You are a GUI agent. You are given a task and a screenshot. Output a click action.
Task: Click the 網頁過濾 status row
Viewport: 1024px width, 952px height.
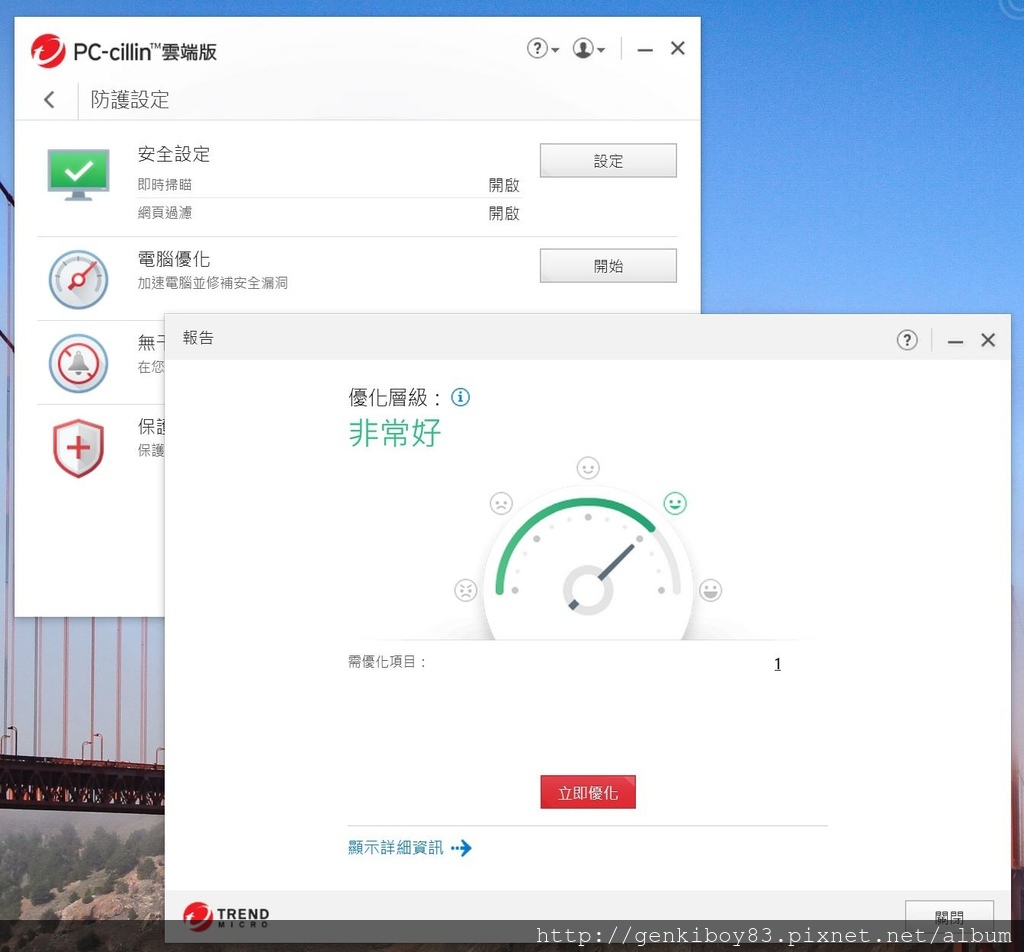[x=328, y=213]
